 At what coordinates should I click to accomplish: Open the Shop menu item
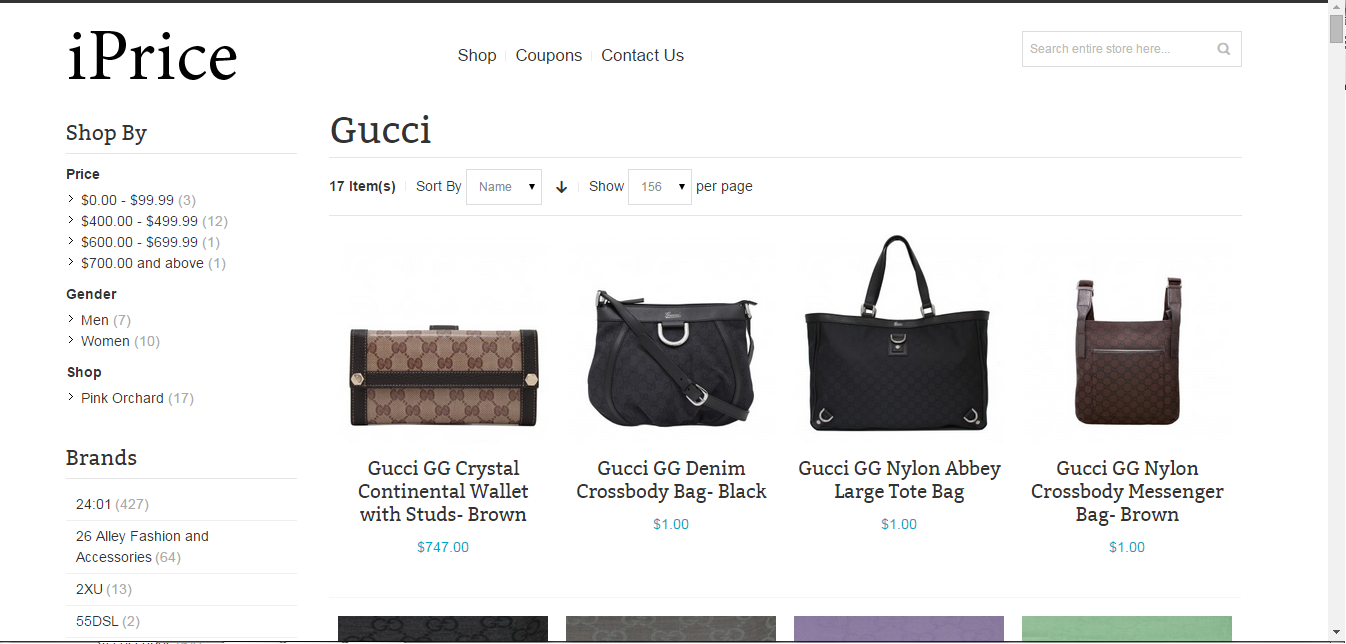click(477, 56)
